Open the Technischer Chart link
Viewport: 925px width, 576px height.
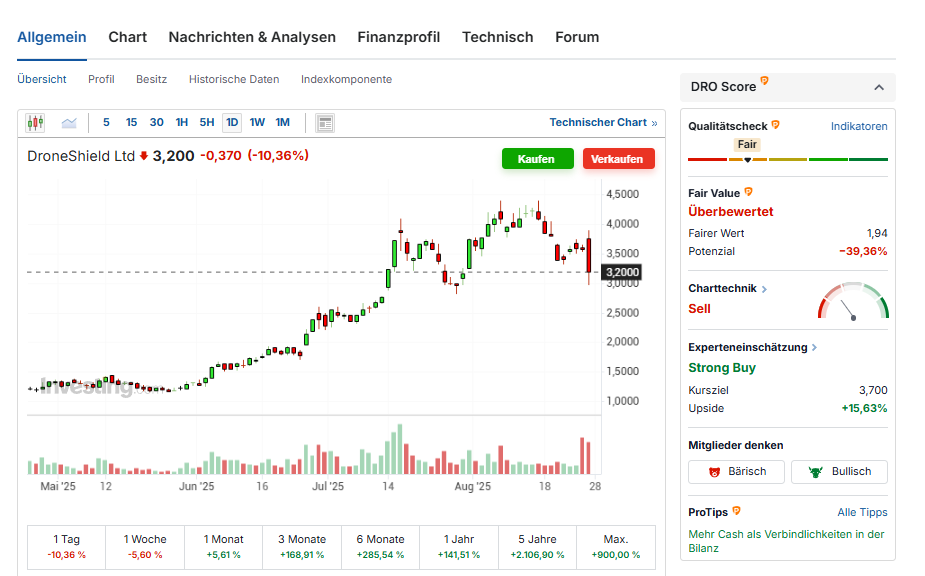tap(603, 122)
